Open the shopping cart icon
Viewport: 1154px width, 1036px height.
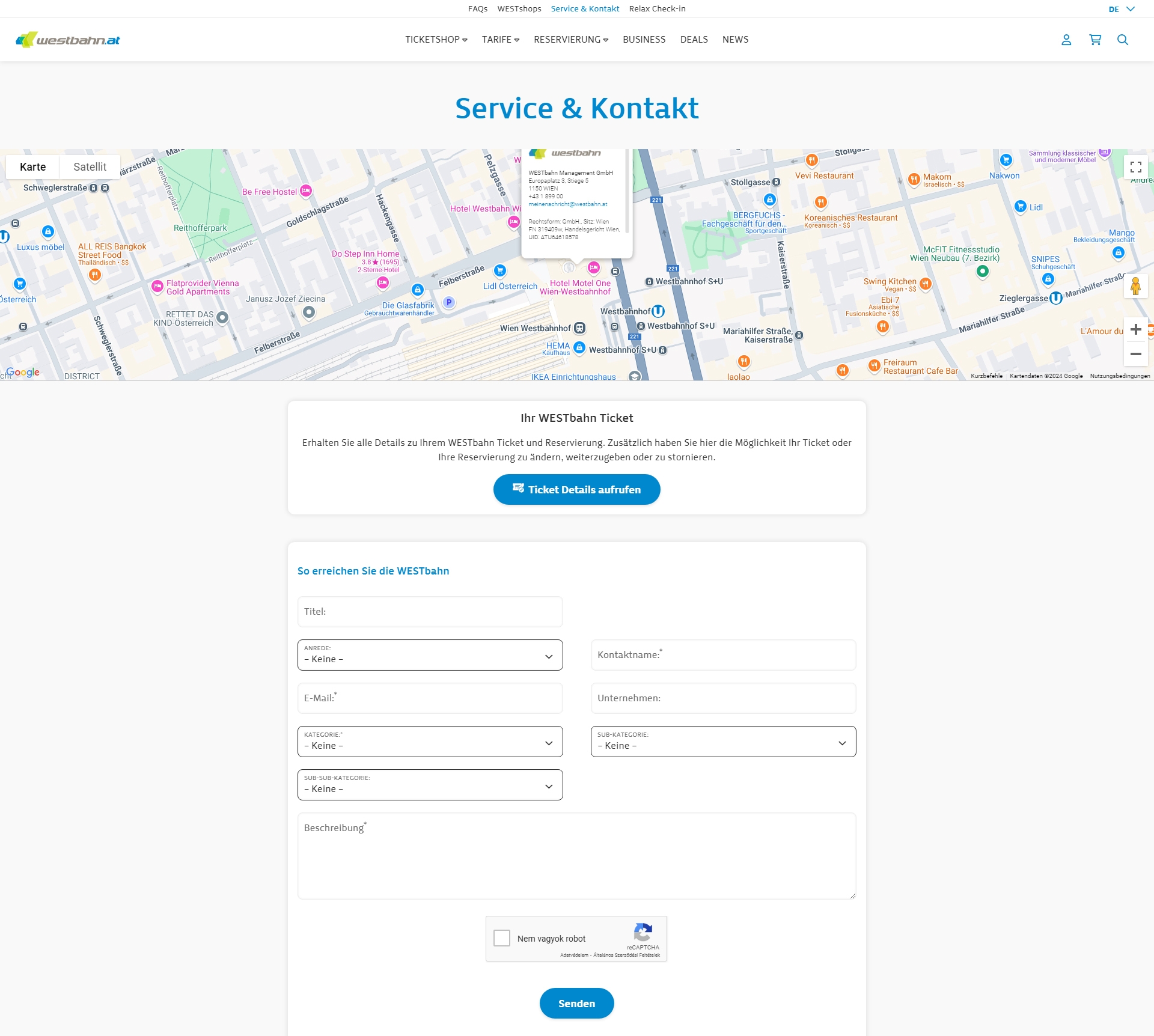(1095, 40)
